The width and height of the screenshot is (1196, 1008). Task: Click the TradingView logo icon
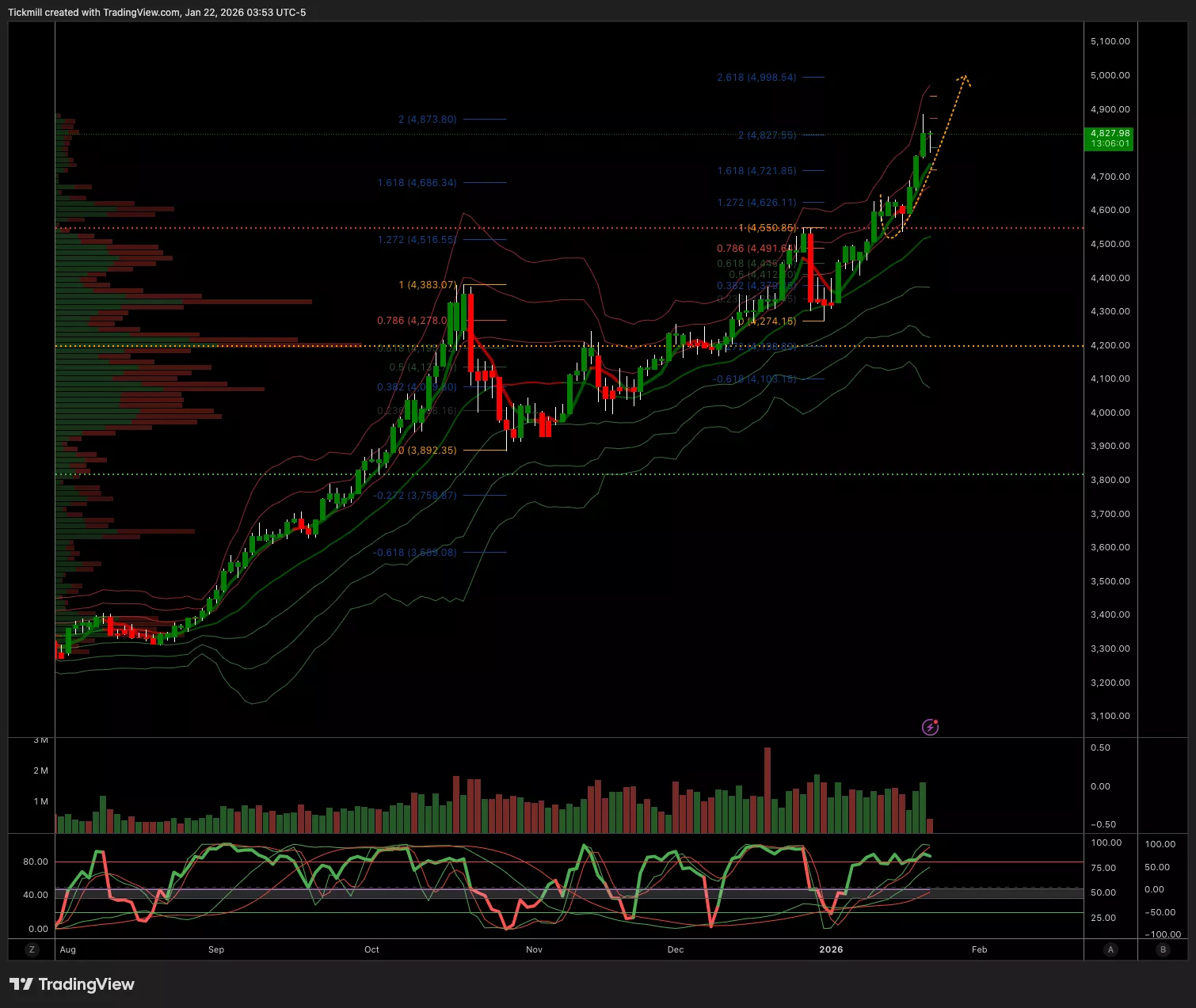tap(21, 984)
